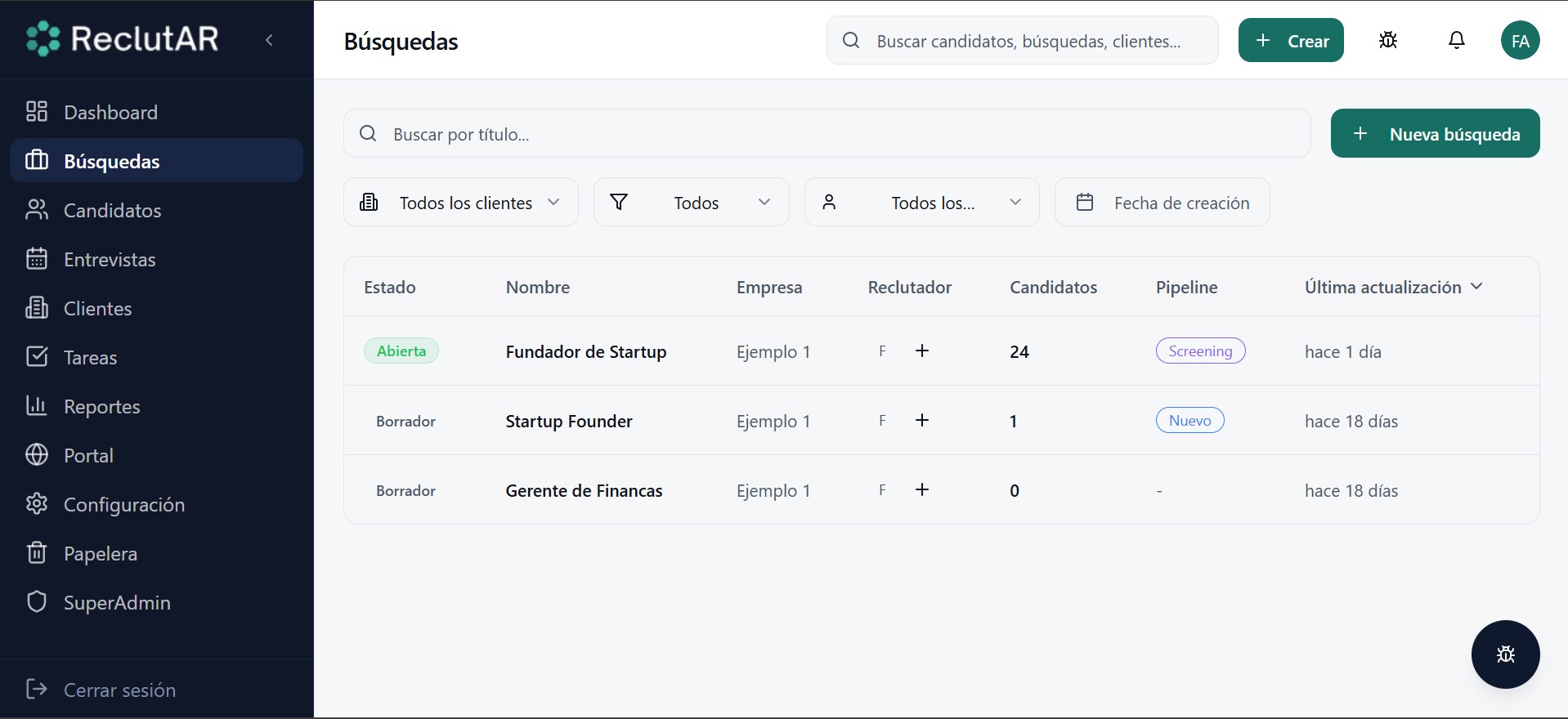Add recruiter to Fundador de Startup

[922, 351]
